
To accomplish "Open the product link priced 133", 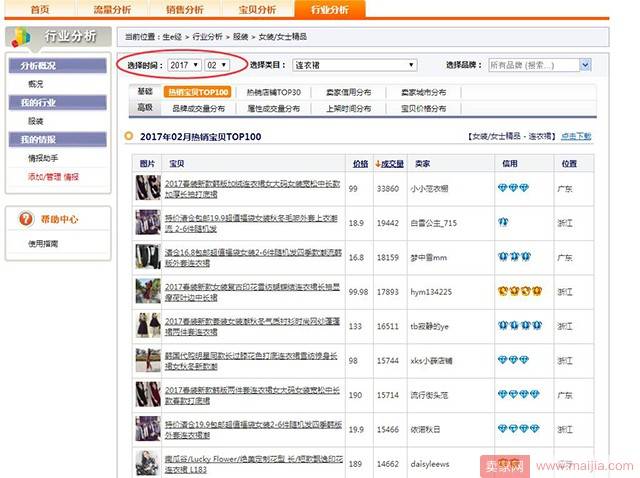I will point(252,326).
